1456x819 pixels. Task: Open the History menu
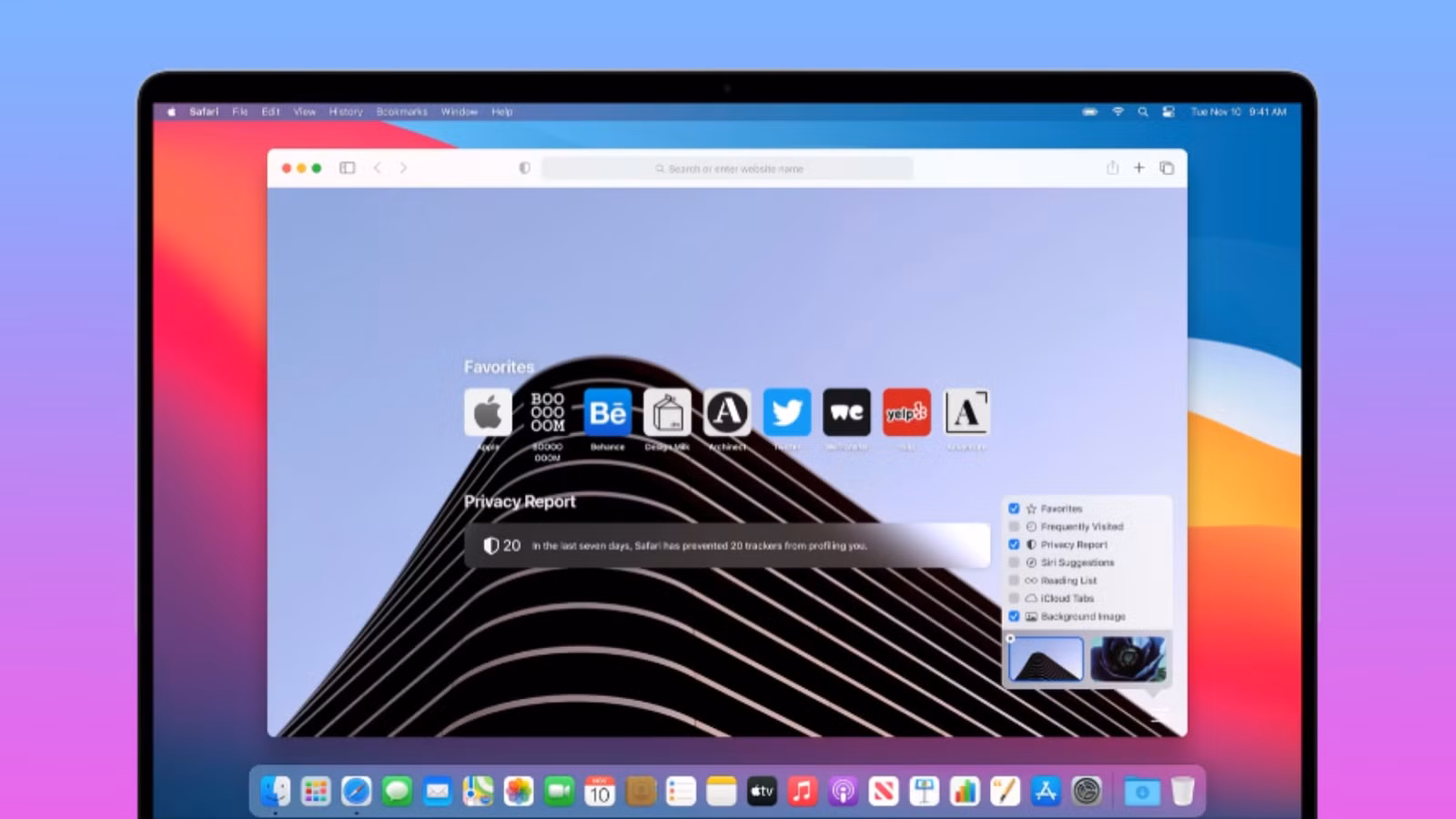(345, 111)
